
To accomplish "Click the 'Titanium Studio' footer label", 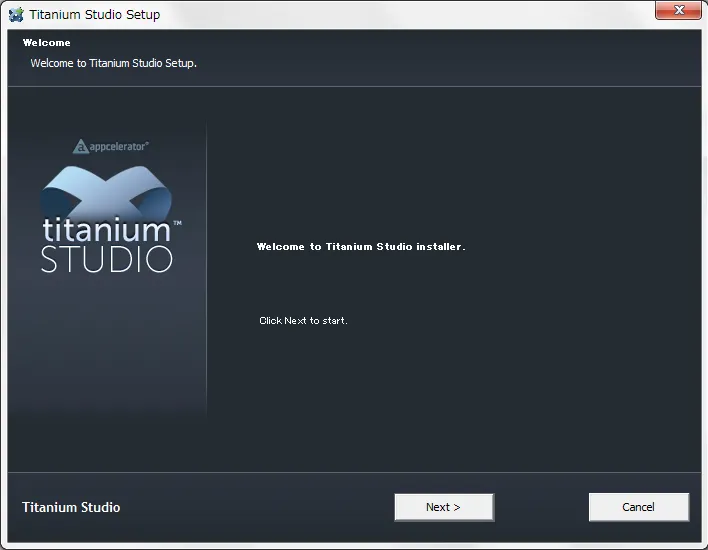I will click(71, 507).
